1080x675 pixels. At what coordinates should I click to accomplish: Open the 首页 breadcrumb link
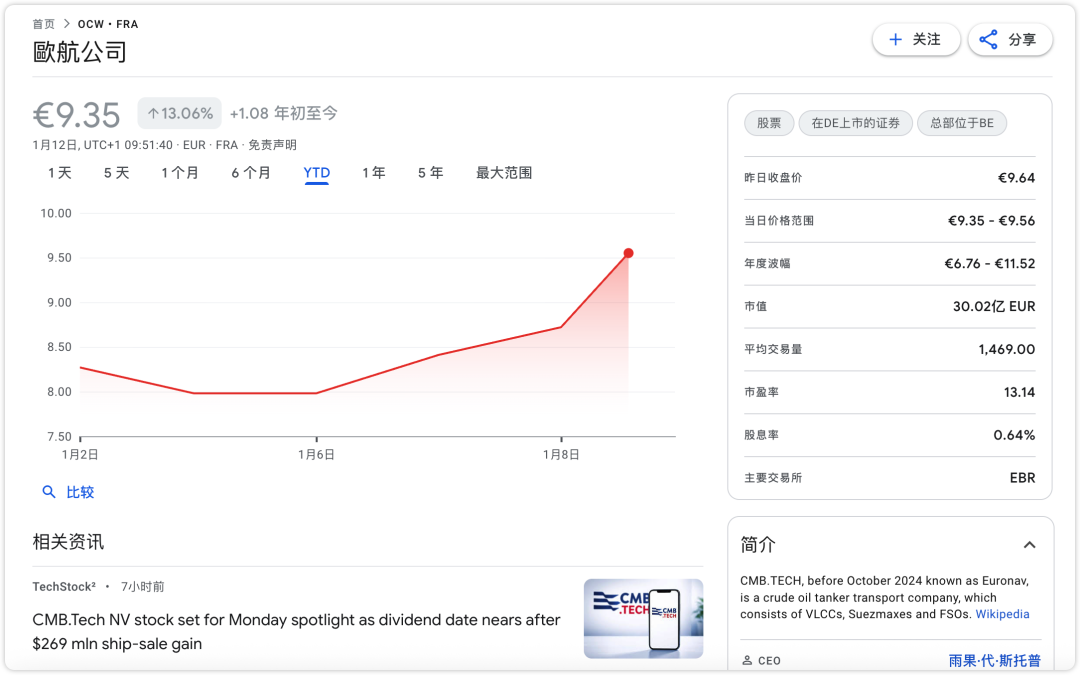coord(44,24)
